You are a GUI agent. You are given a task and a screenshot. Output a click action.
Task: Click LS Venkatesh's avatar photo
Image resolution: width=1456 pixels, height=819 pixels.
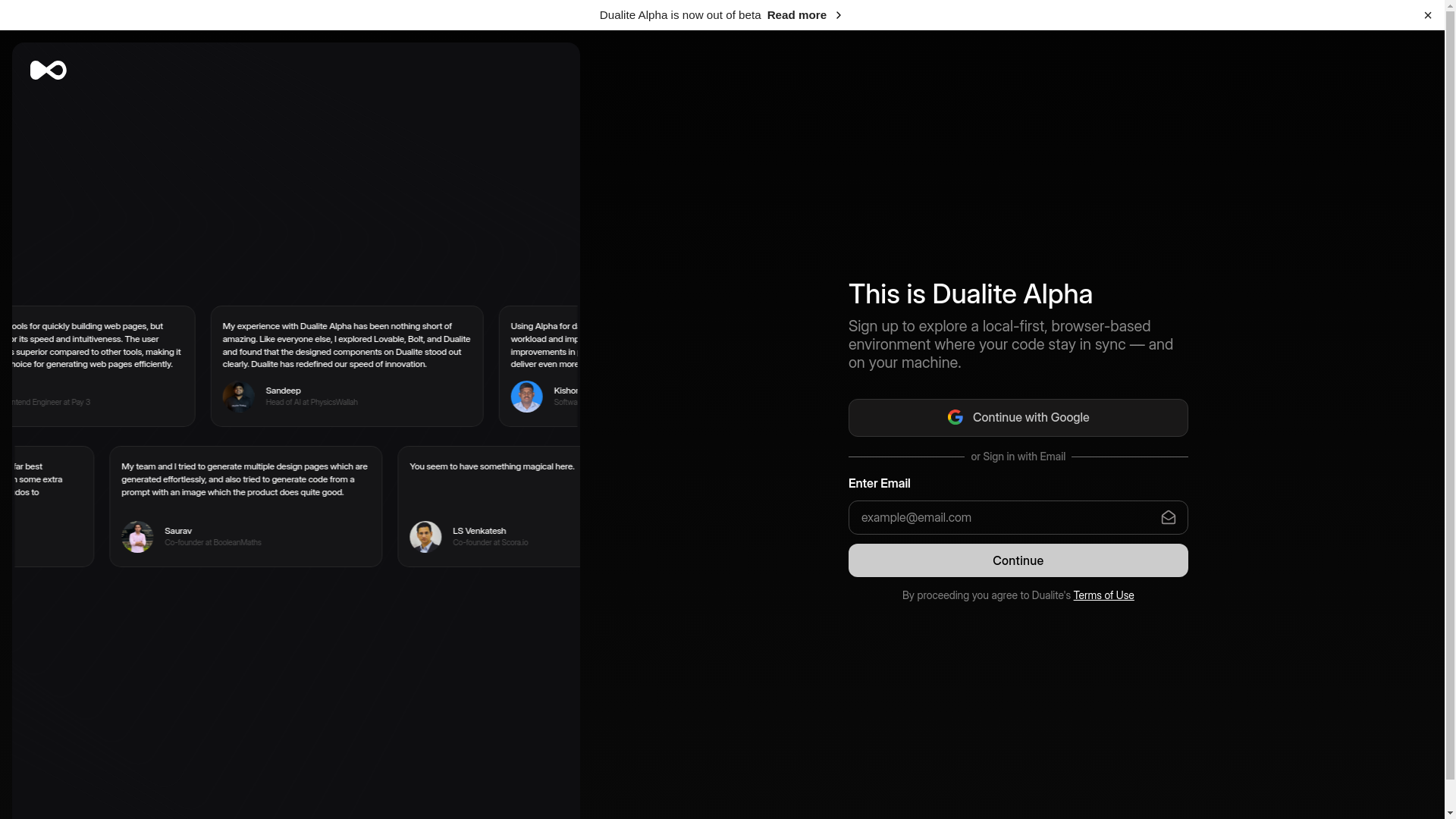click(425, 537)
